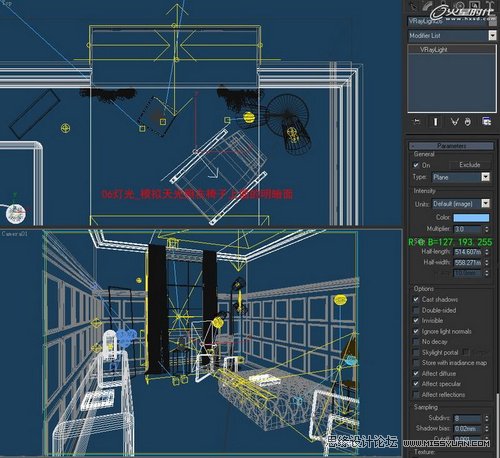Adjust the Multiplier spinner arrows
Viewport: 500px width, 458px height.
(x=487, y=229)
